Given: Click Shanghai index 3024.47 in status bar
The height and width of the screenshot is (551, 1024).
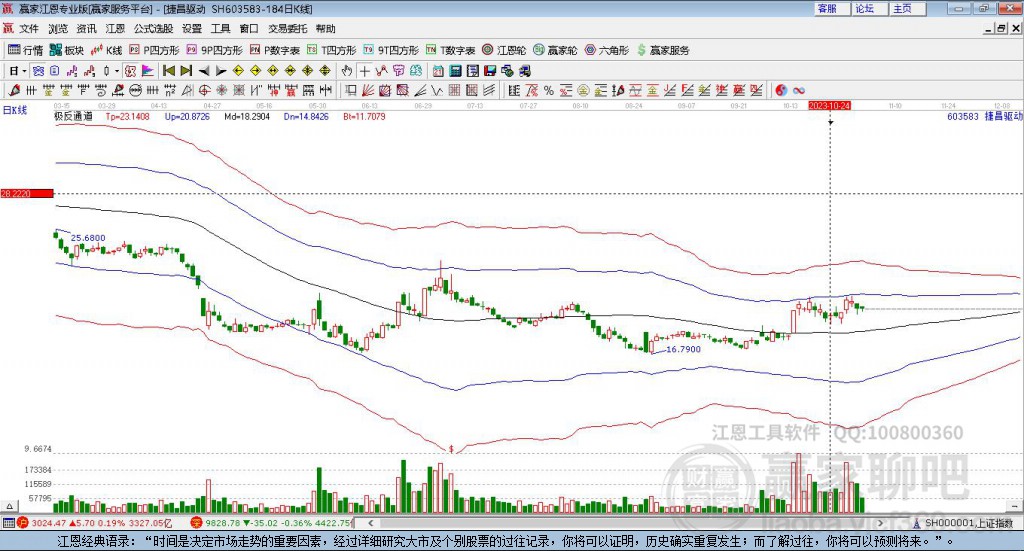Looking at the screenshot, I should coord(48,523).
